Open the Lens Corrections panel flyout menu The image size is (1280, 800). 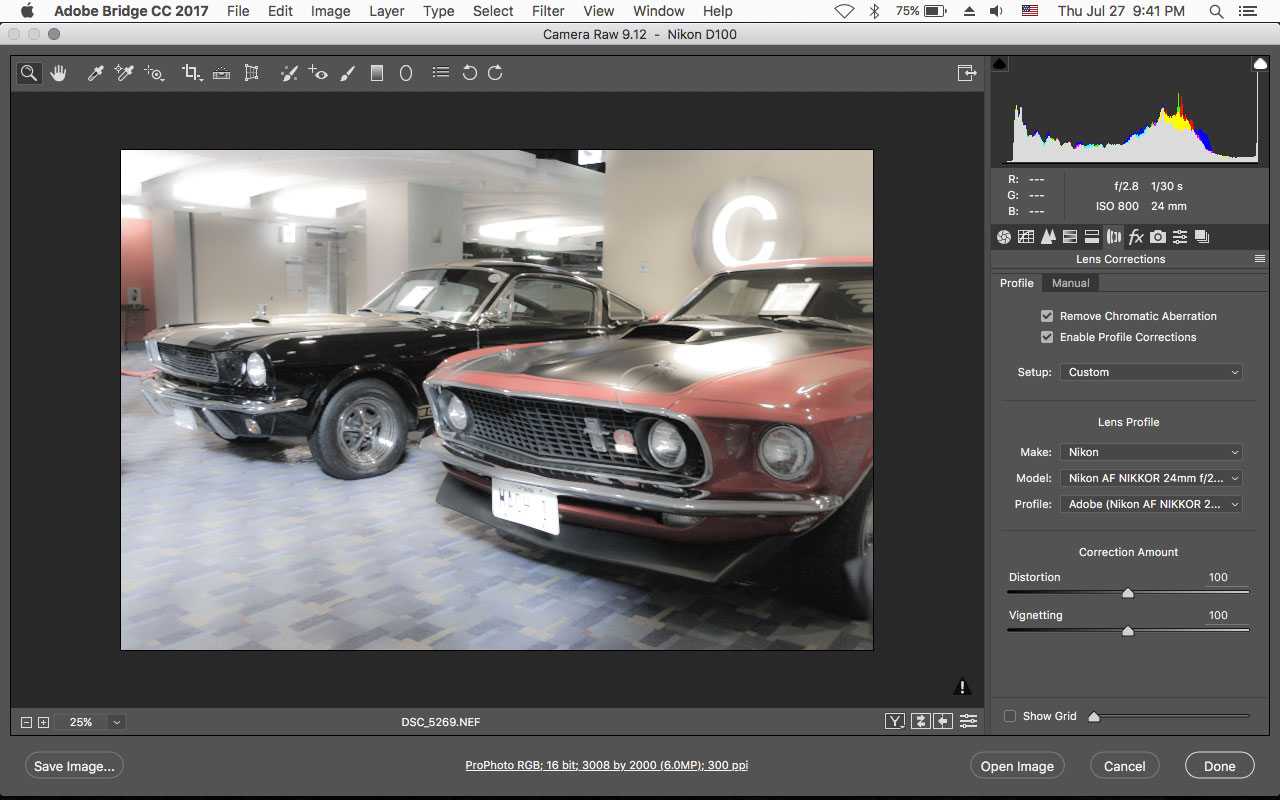pos(1260,259)
